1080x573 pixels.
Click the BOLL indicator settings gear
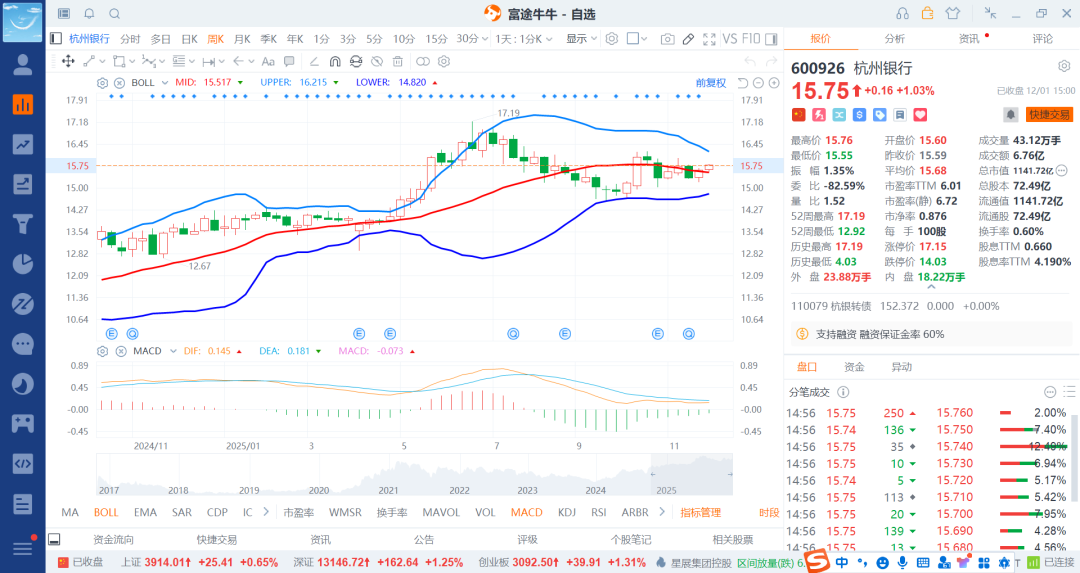coord(103,83)
